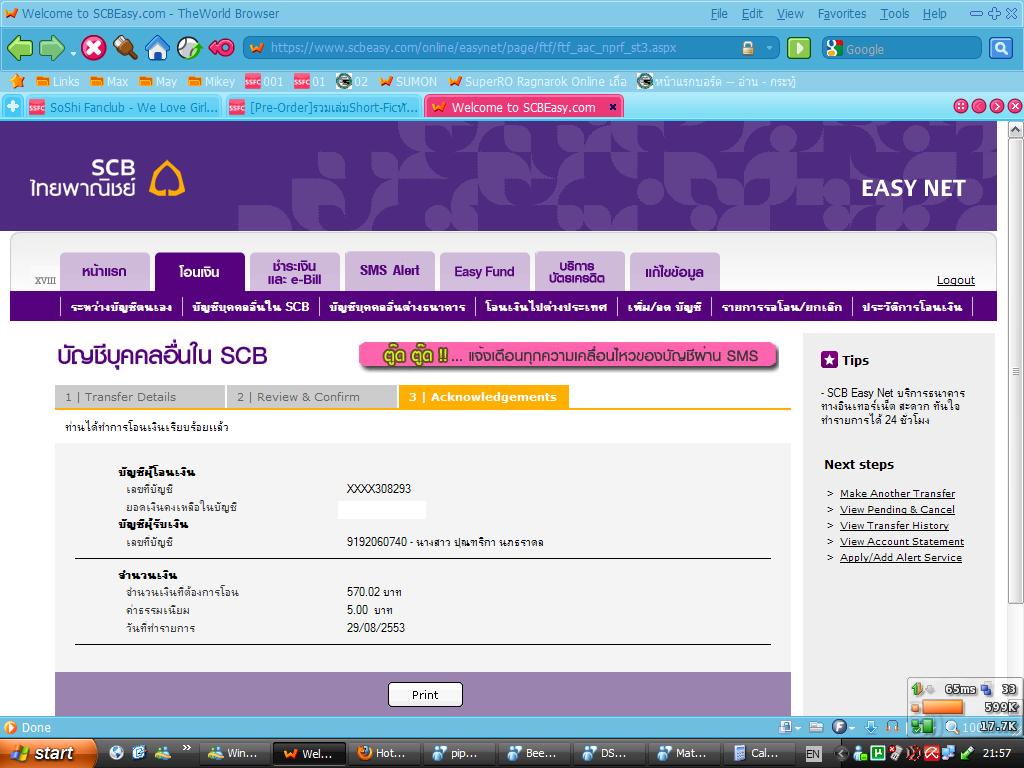Go back with the green left arrow
The image size is (1024, 768).
click(x=20, y=48)
